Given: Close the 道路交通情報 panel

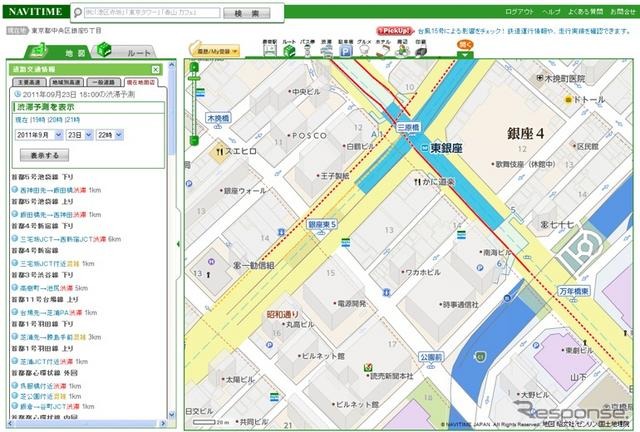Looking at the screenshot, I should (x=156, y=69).
